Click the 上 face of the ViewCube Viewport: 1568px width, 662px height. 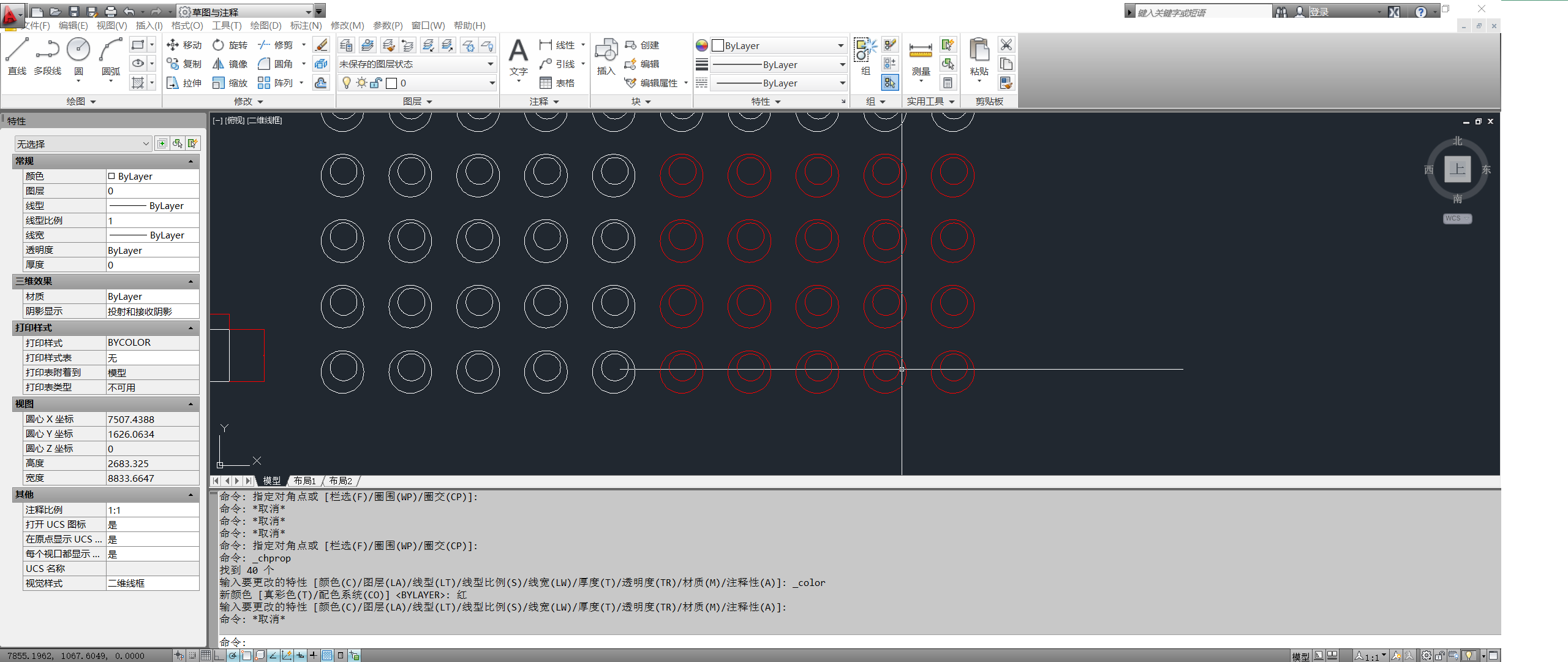[x=1457, y=169]
